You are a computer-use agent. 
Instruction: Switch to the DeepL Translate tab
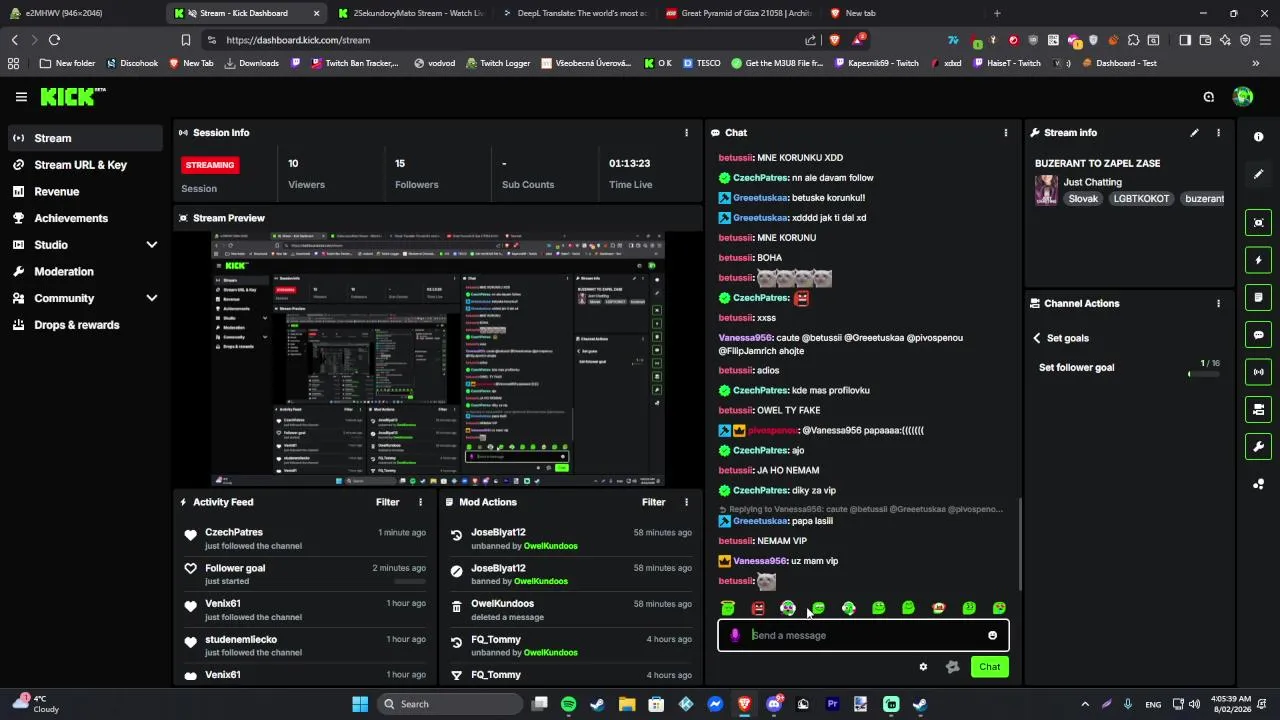[573, 13]
